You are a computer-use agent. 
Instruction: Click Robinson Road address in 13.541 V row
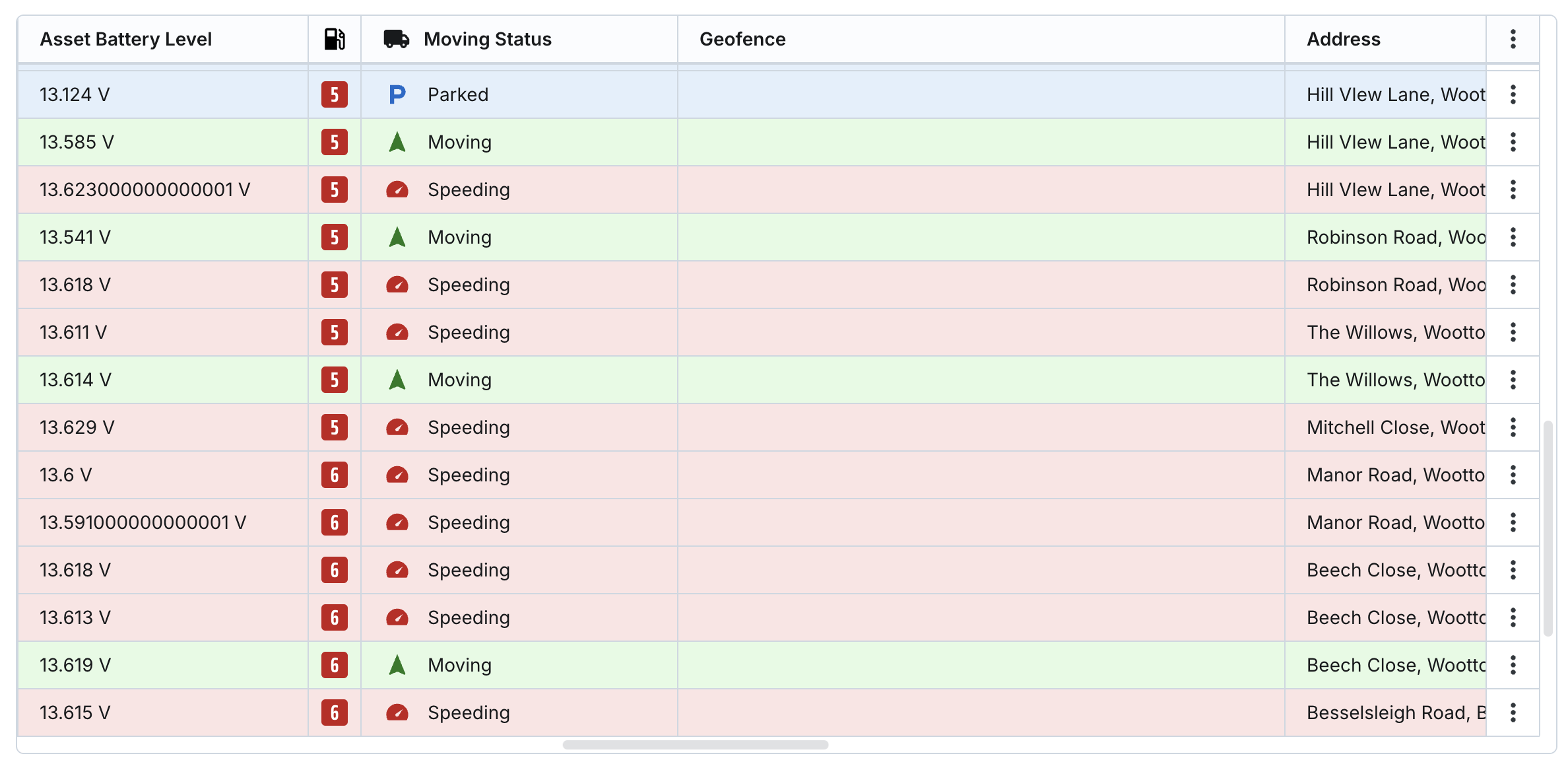1395,237
